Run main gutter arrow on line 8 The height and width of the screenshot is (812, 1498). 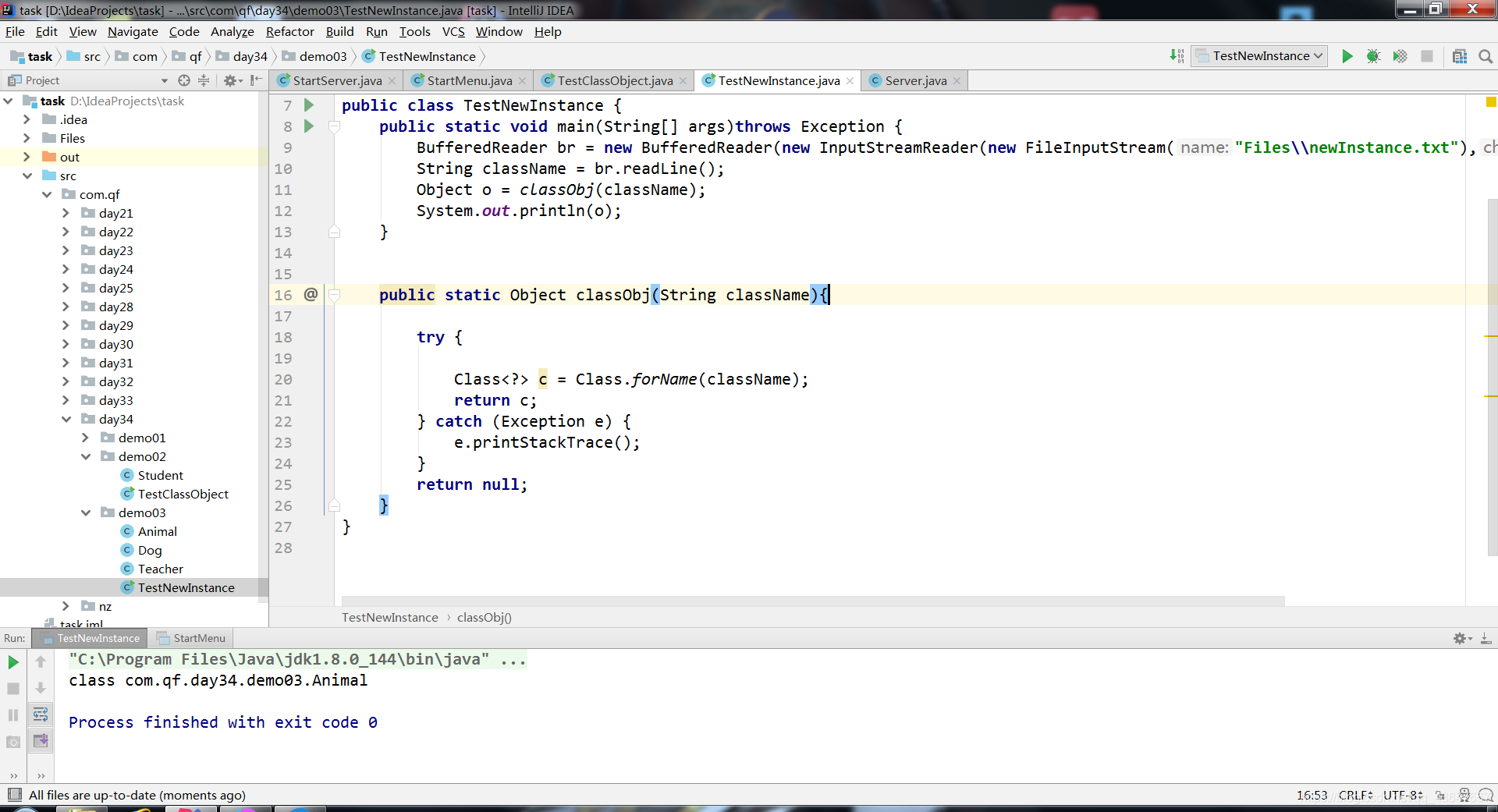pyautogui.click(x=309, y=126)
